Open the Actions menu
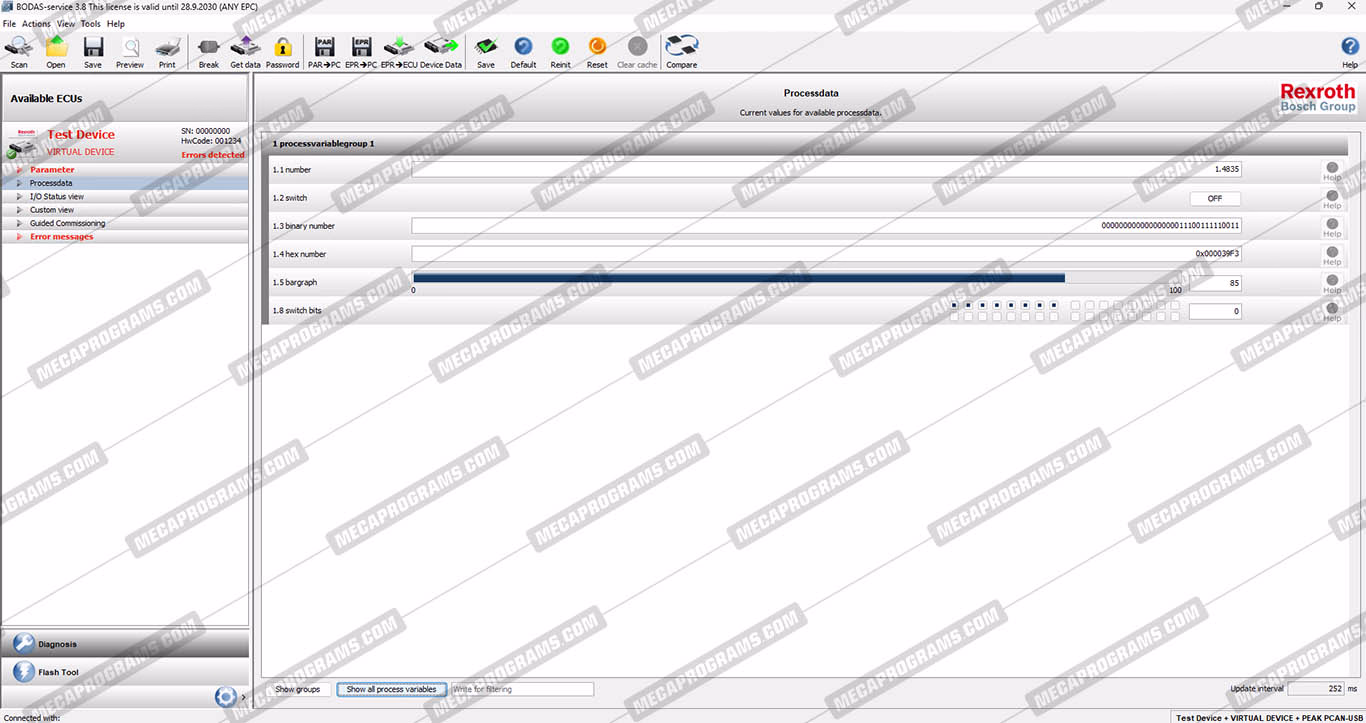This screenshot has width=1366, height=723. coord(36,24)
